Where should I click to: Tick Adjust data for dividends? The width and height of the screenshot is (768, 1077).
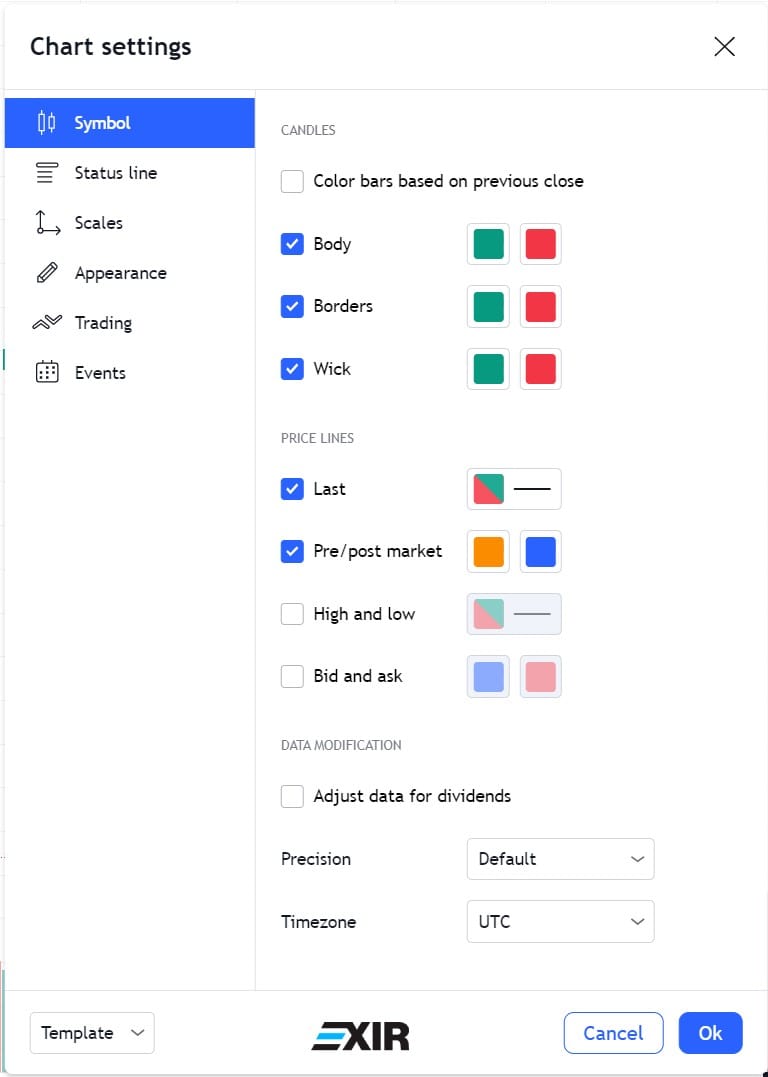[292, 796]
